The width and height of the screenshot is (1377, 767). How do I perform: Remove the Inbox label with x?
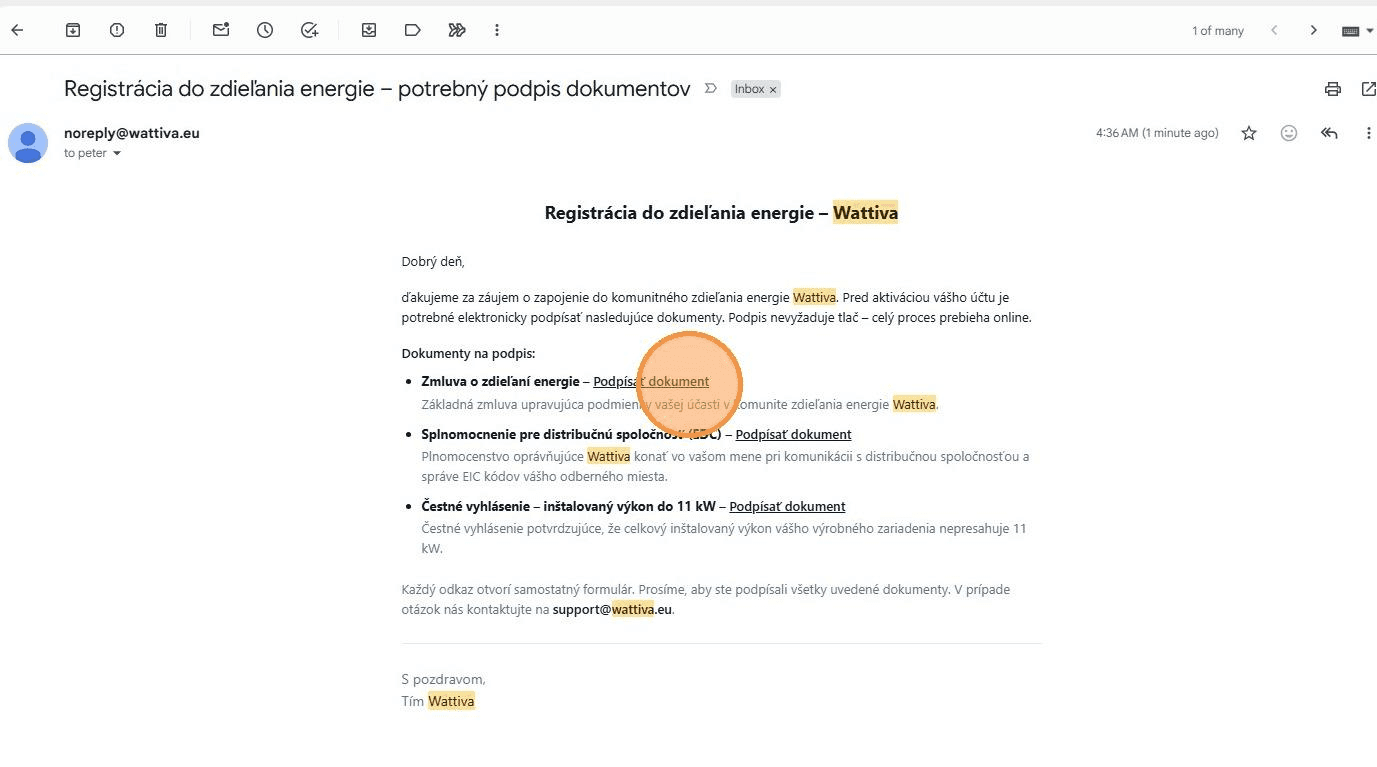coord(773,90)
